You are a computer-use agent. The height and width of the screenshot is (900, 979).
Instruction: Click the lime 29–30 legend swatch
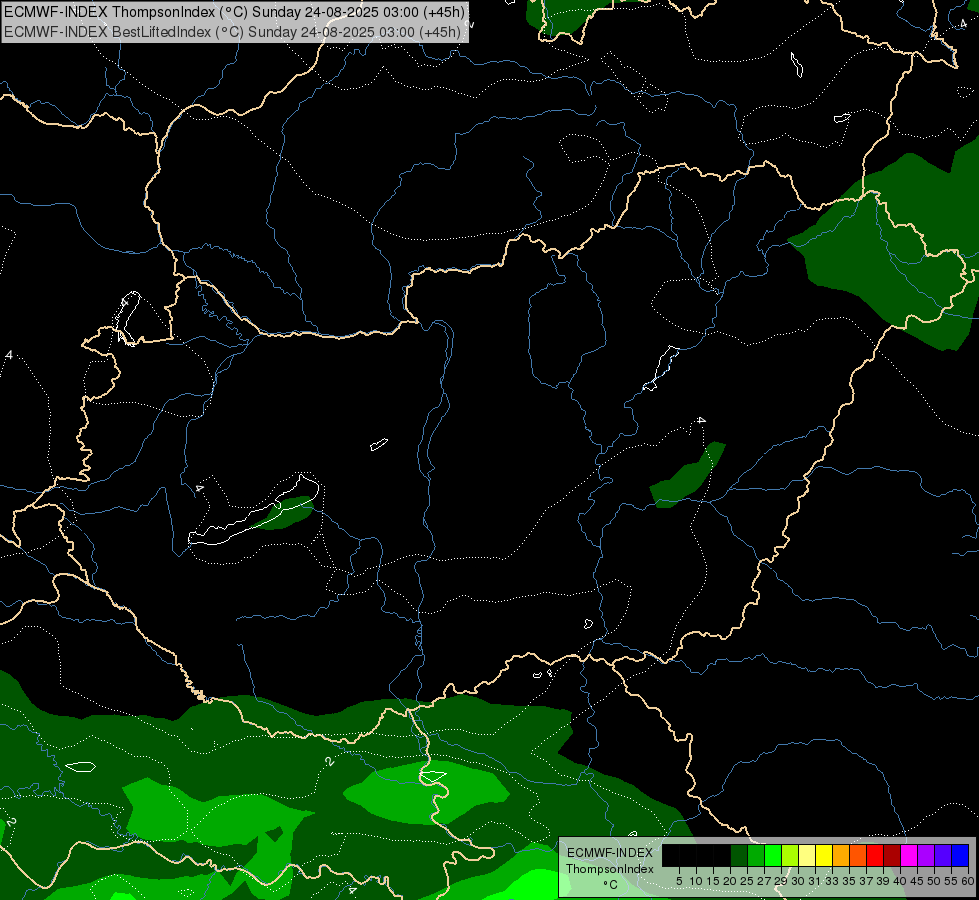pyautogui.click(x=790, y=855)
